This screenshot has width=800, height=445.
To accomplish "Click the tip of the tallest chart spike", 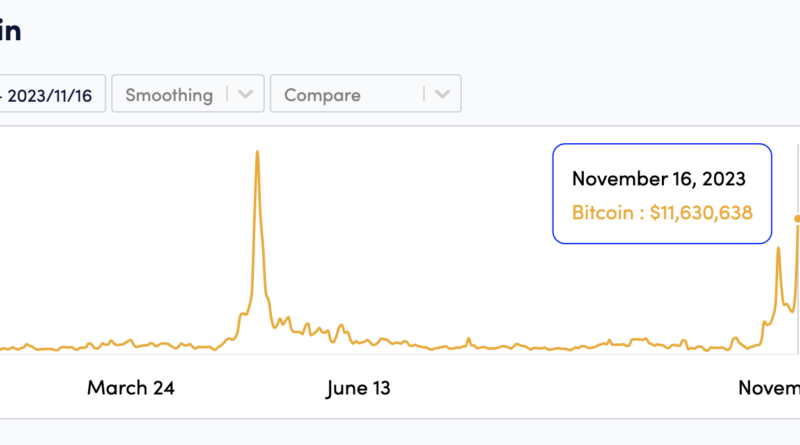I will (258, 152).
